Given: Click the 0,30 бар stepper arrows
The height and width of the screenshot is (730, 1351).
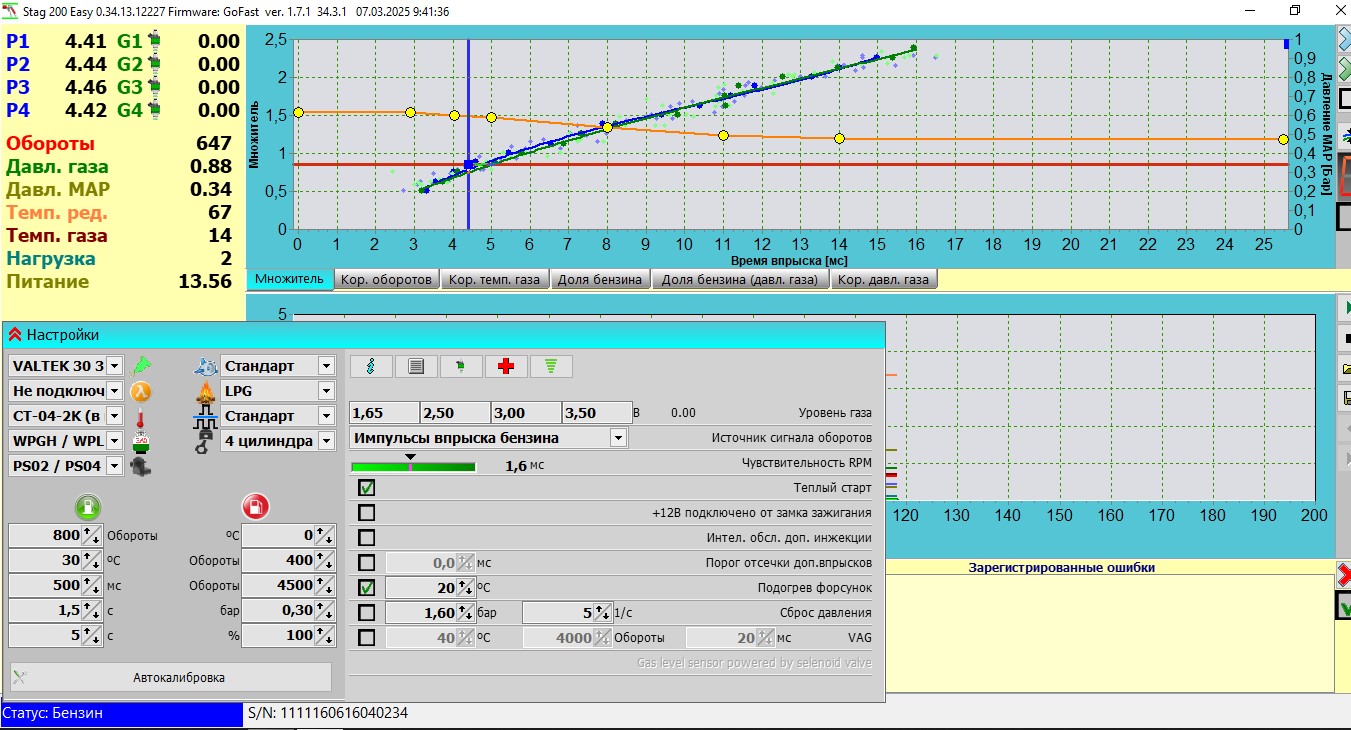Looking at the screenshot, I should pyautogui.click(x=326, y=610).
